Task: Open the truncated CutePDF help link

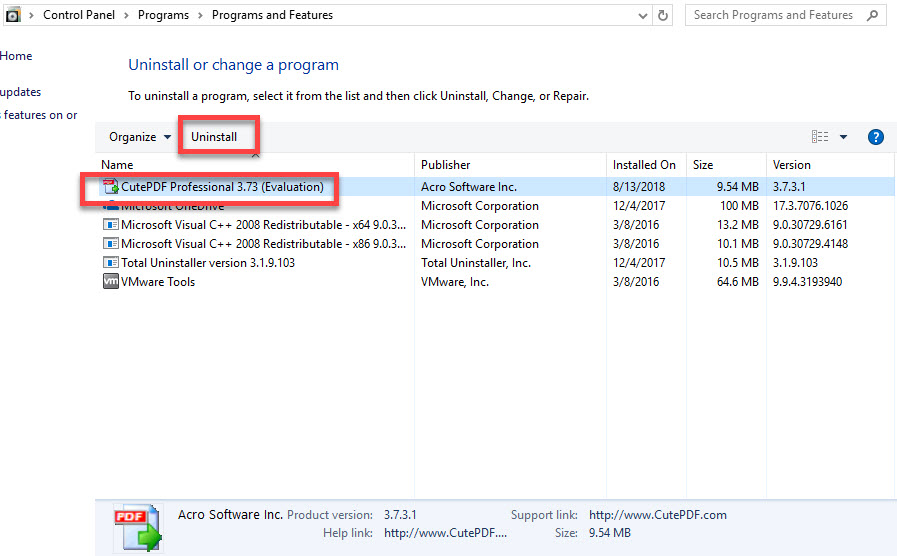Action: [445, 533]
